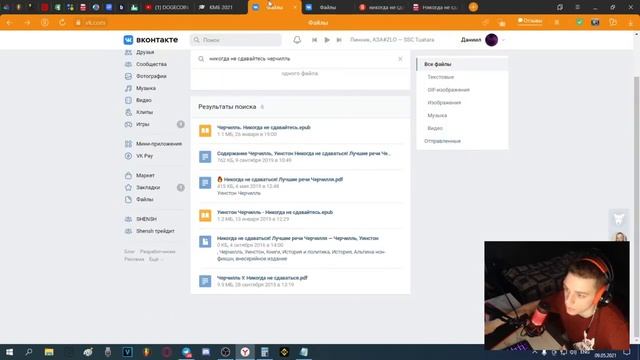Open Никогда не сдаваться! Лучшие речи — Черчилль, Уинстон
The height and width of the screenshot is (360, 640).
[x=298, y=238]
